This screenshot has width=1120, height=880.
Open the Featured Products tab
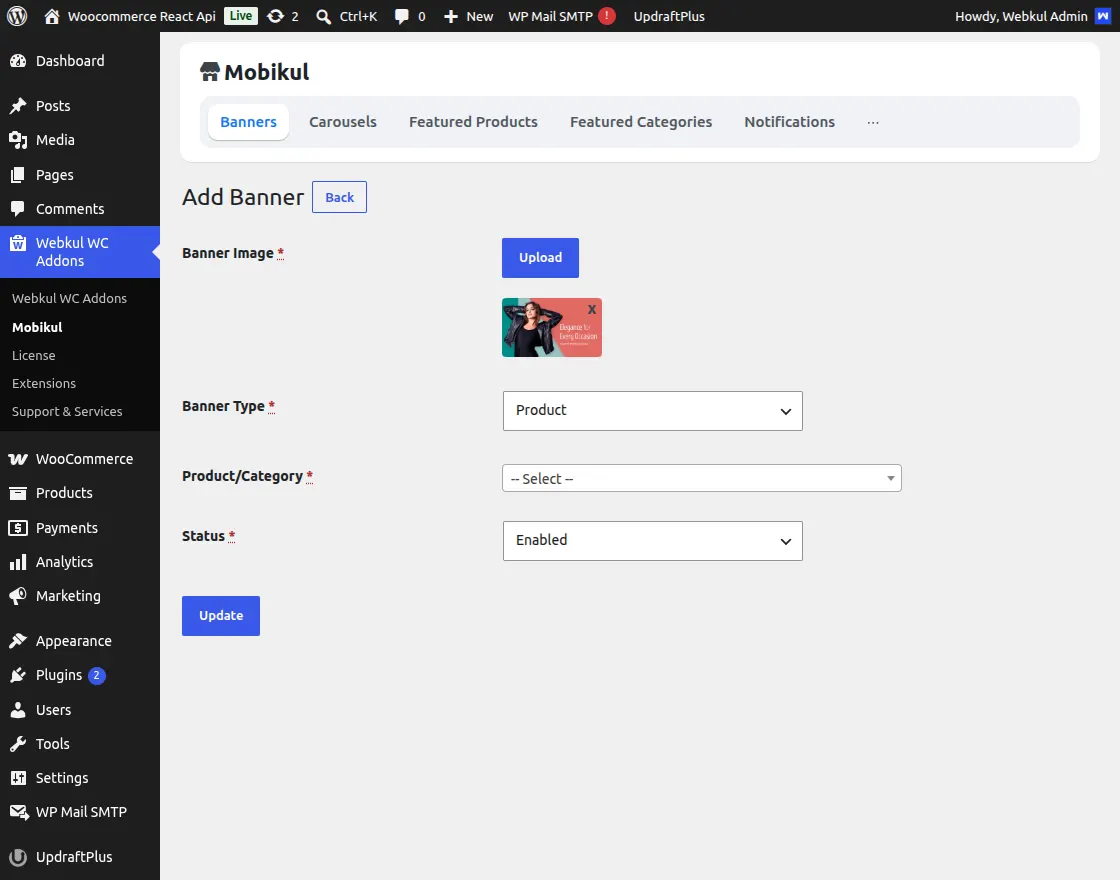(473, 122)
